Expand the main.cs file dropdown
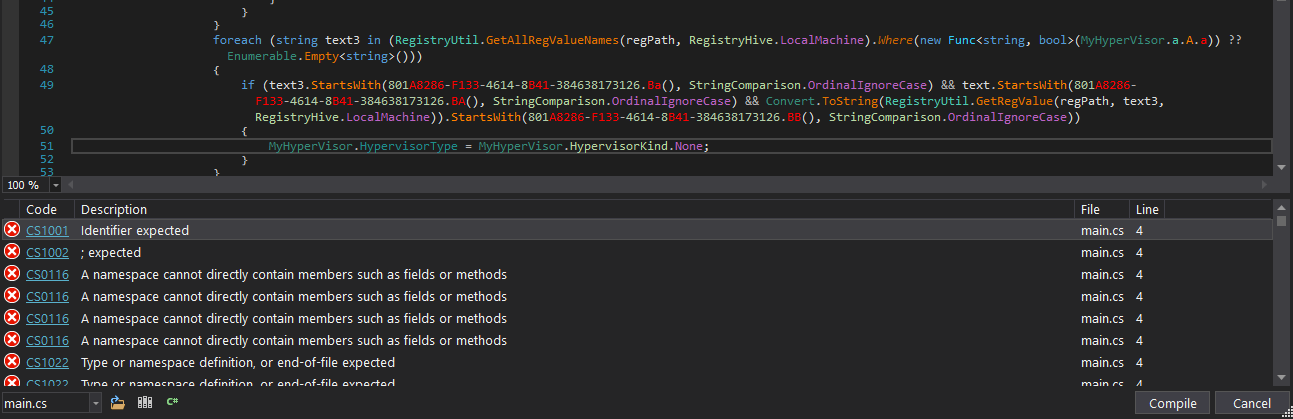Screen dimensions: 1293x419 pos(95,403)
